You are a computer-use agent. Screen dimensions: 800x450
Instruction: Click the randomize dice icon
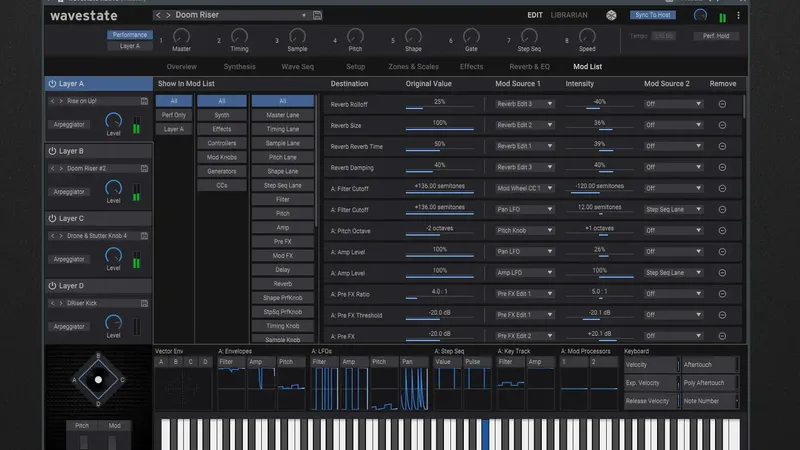(x=611, y=15)
